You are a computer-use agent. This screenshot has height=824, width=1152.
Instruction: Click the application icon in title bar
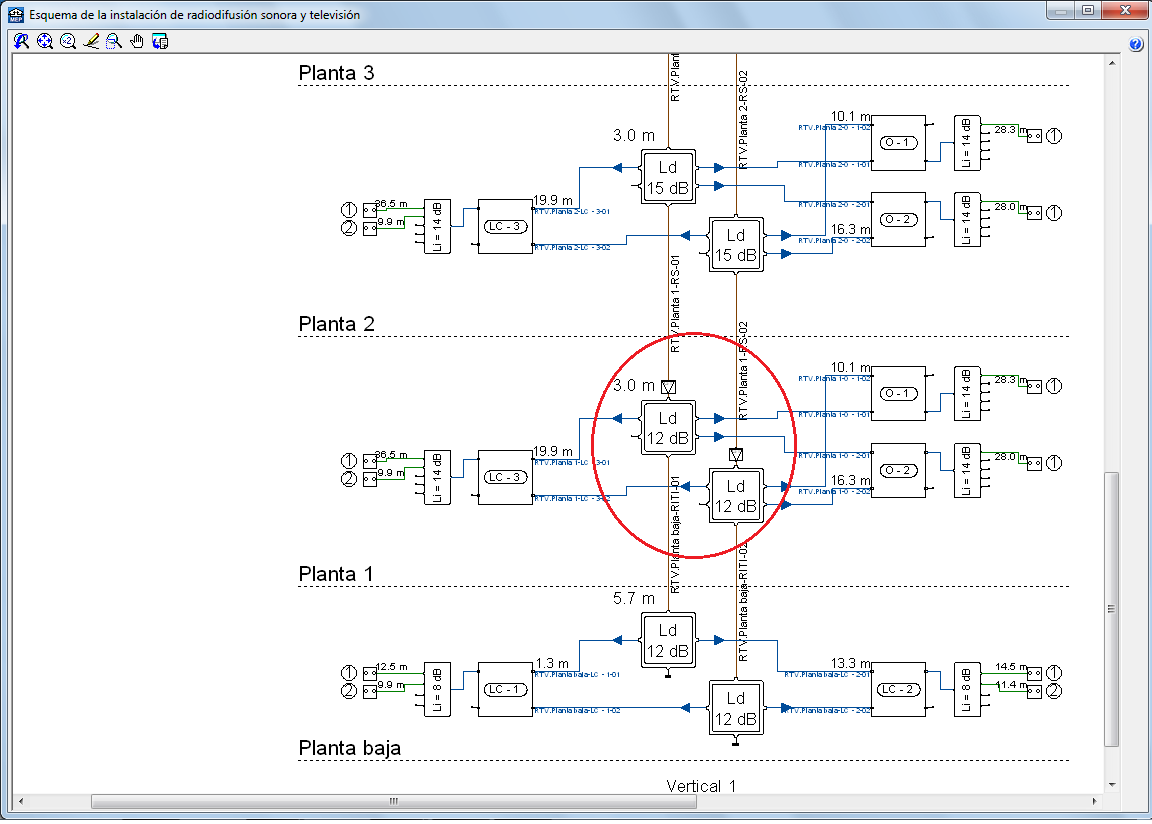[x=15, y=14]
